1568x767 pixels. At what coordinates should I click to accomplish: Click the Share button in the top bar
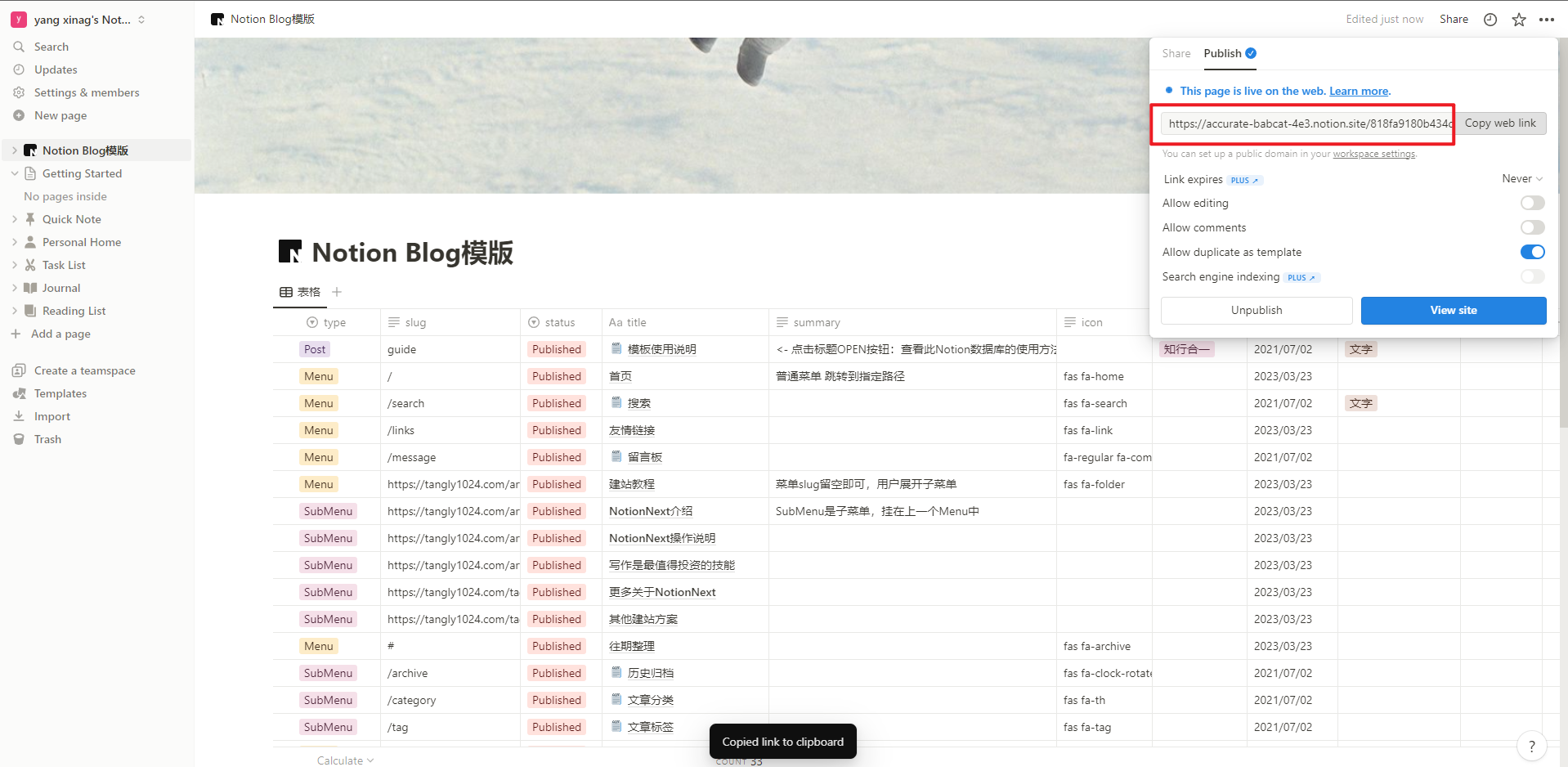point(1454,20)
